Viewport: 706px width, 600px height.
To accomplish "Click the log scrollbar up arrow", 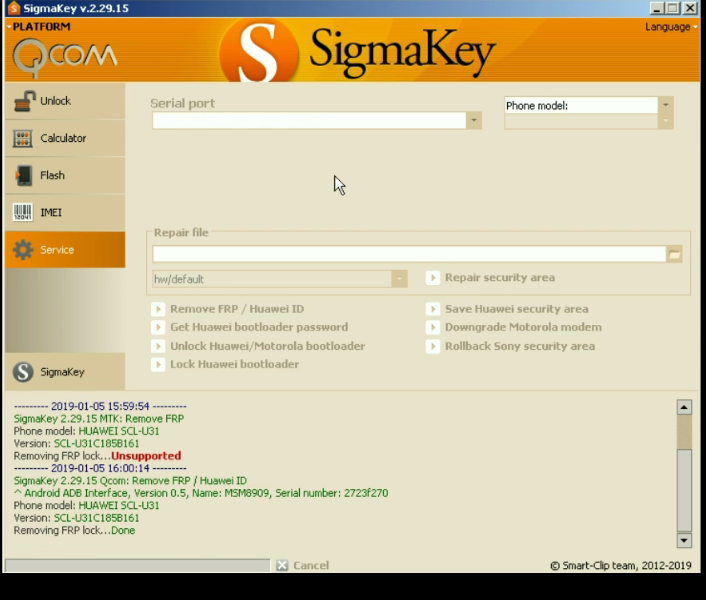I will pos(684,407).
